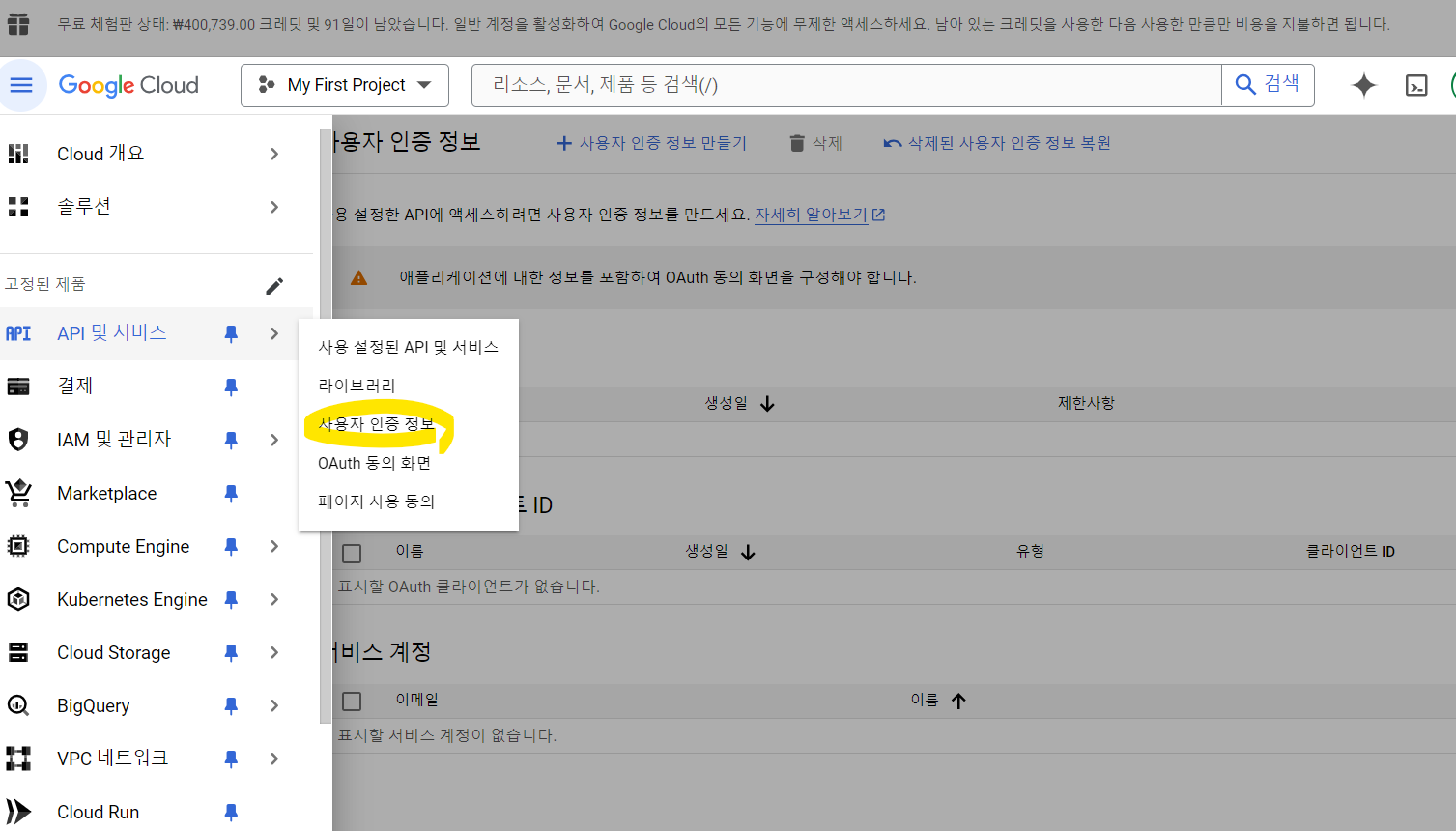Sort OAuth table by 생성일 arrow
This screenshot has height=831, width=1456.
coord(748,553)
